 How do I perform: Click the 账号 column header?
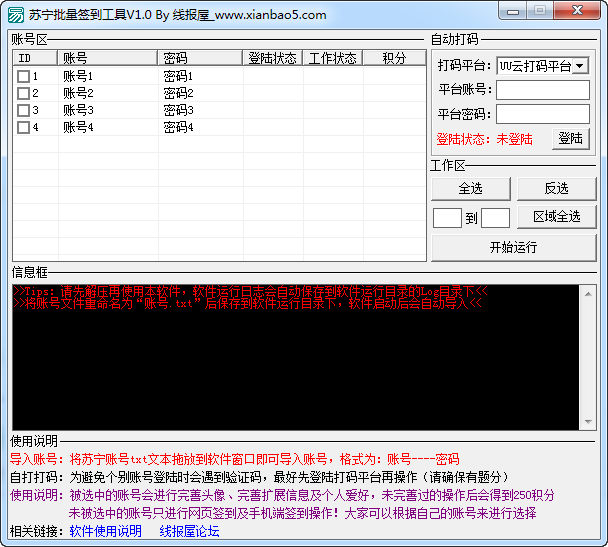coord(107,58)
